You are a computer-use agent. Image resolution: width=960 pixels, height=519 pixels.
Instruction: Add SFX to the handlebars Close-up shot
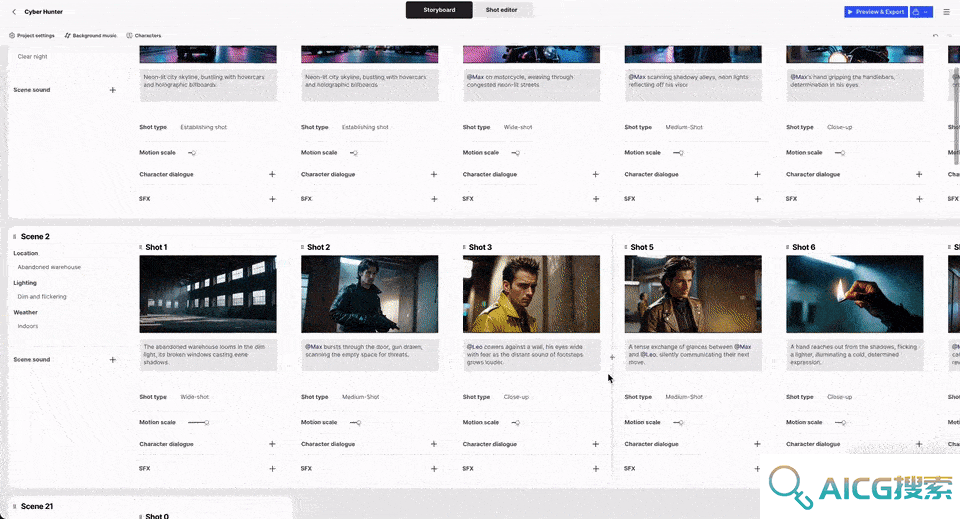click(919, 199)
